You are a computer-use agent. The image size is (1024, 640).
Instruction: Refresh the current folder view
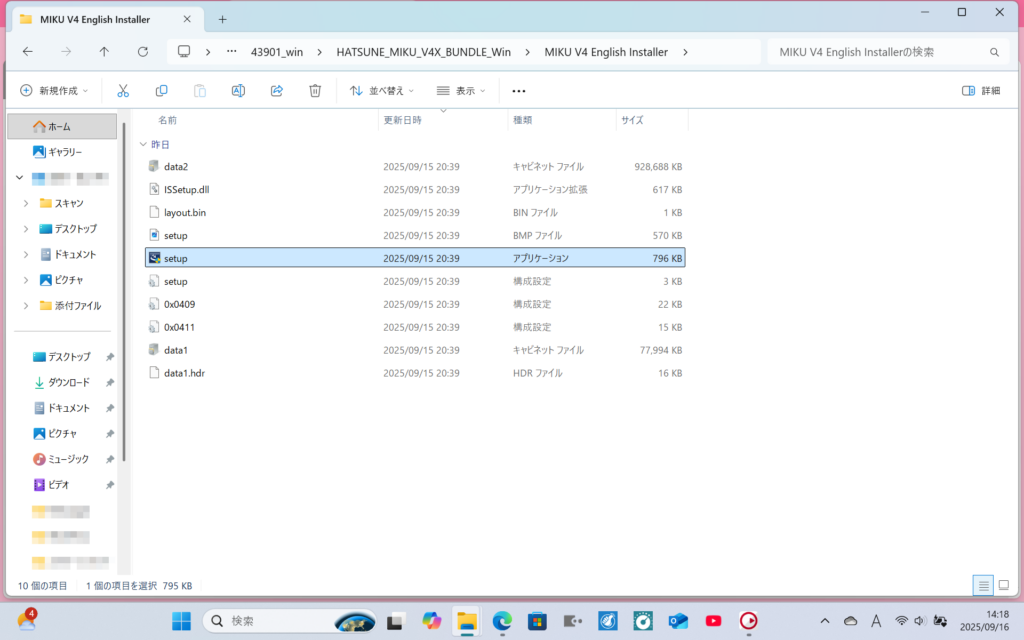[143, 52]
